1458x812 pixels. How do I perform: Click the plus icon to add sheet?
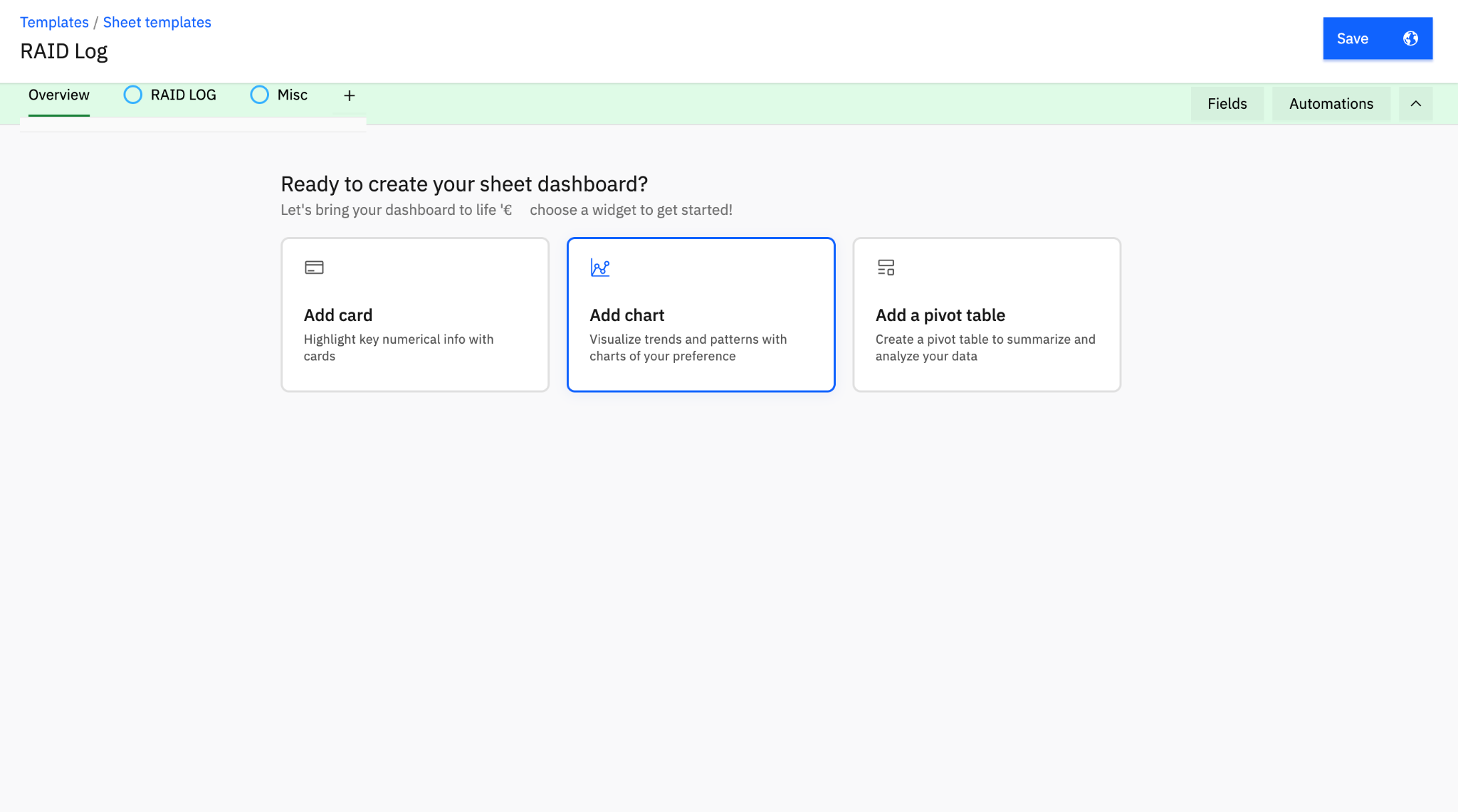point(349,95)
